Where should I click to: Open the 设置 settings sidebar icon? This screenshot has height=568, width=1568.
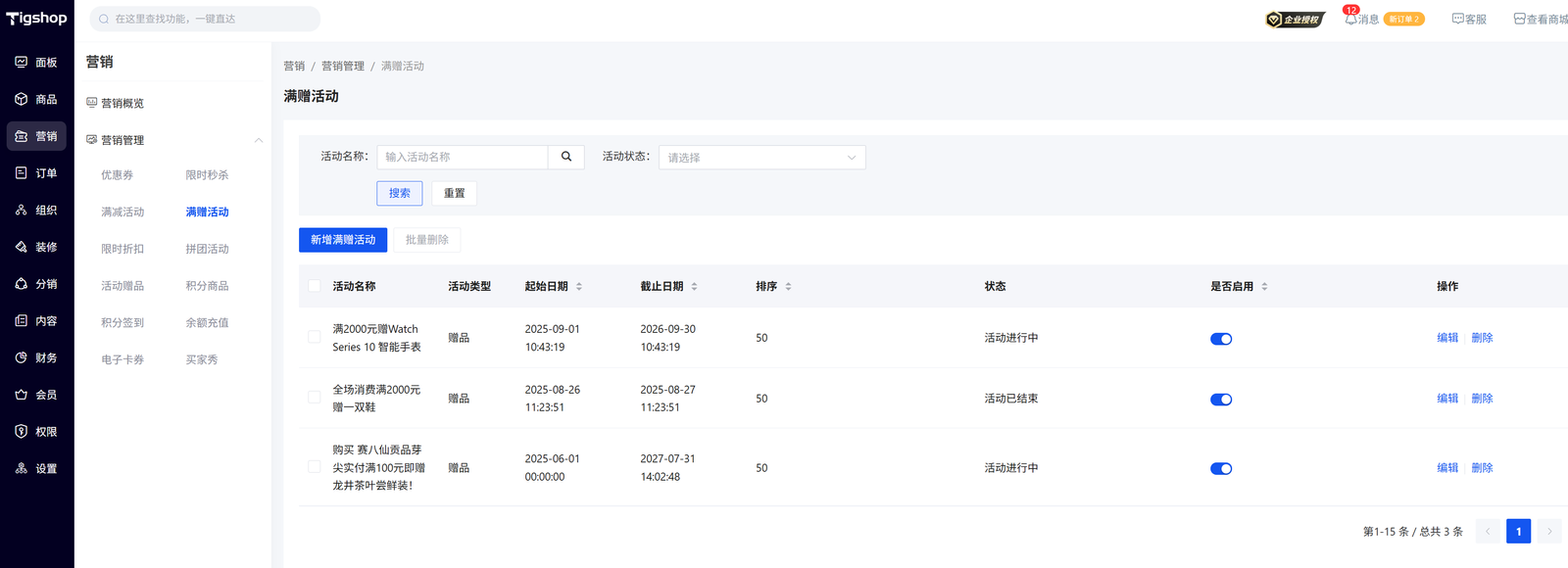click(x=22, y=468)
